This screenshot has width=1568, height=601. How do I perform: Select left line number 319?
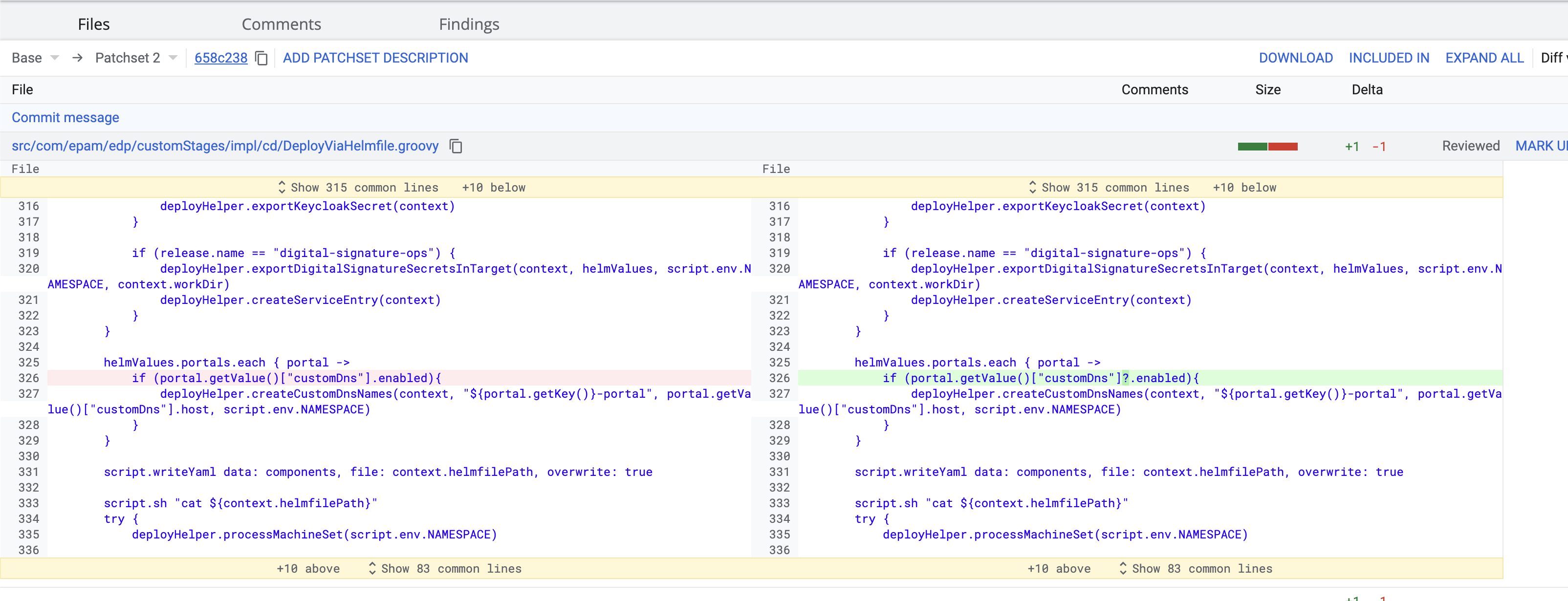click(29, 253)
